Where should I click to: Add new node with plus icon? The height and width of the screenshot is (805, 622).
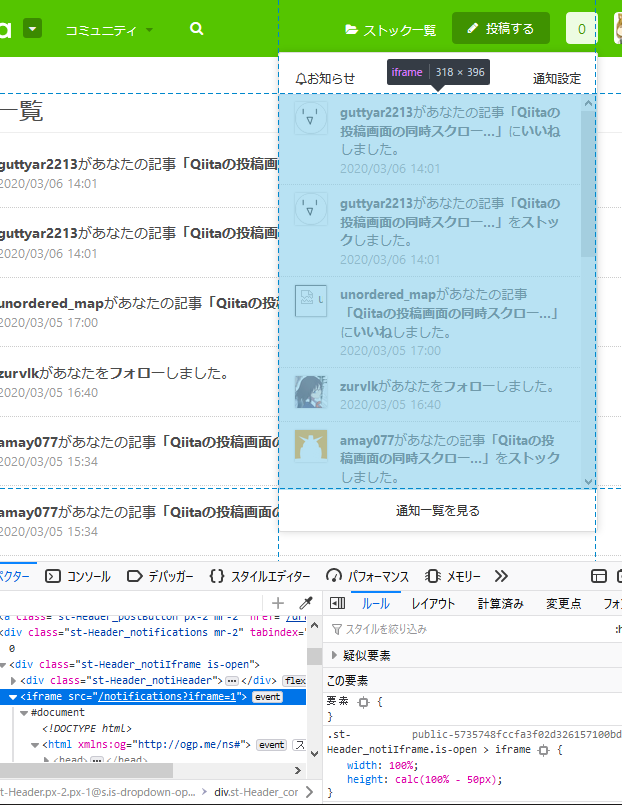pyautogui.click(x=278, y=603)
